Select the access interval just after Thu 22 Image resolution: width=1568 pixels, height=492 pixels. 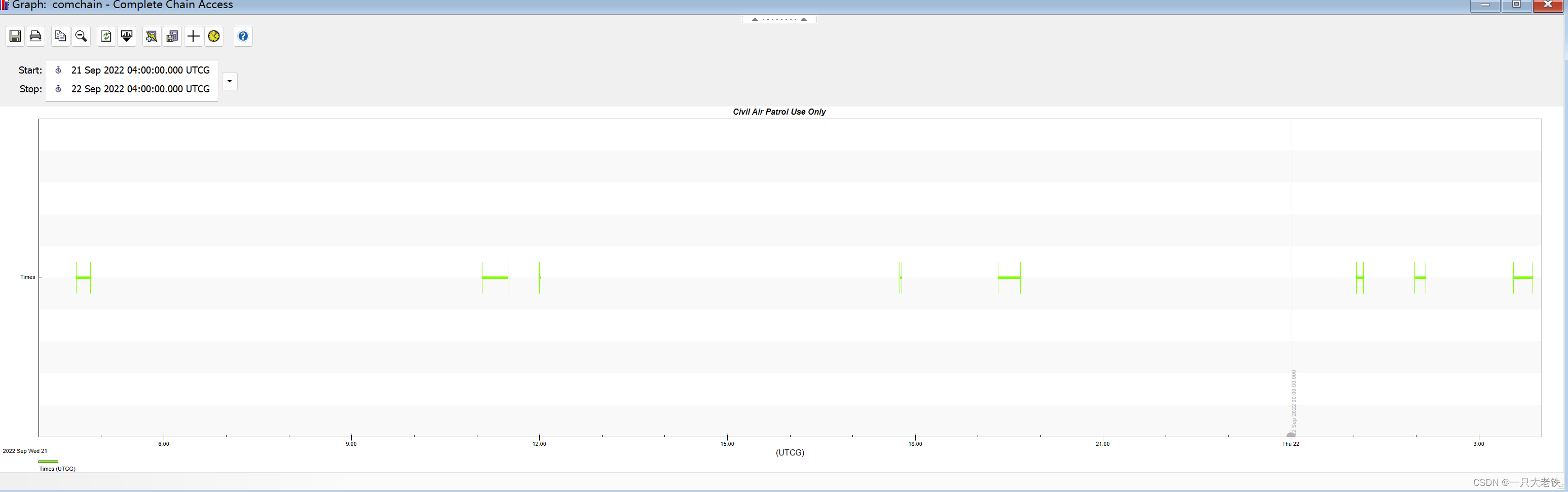1360,277
